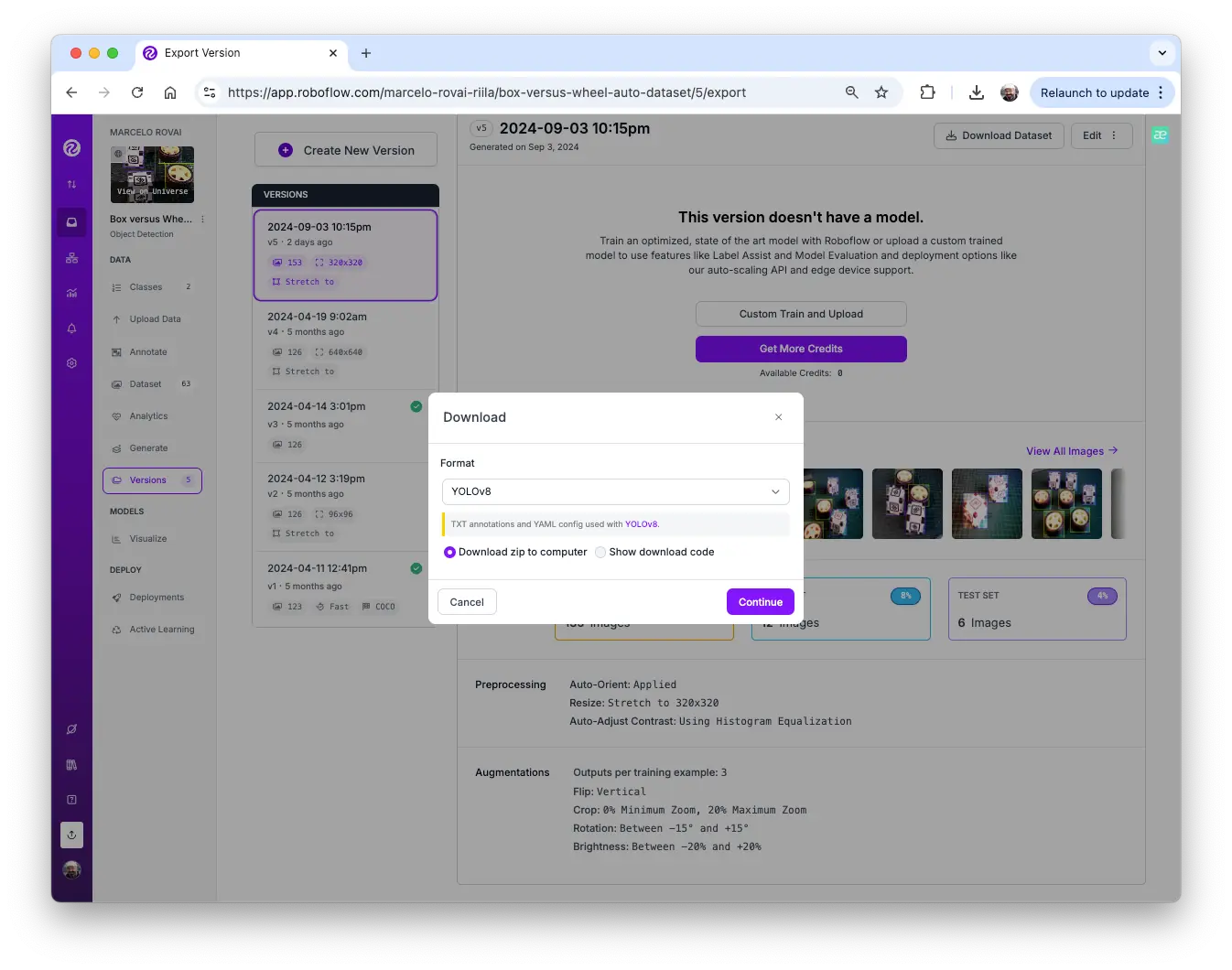Select the 2024-04-19 9:02am version card
The height and width of the screenshot is (970, 1232).
(345, 344)
